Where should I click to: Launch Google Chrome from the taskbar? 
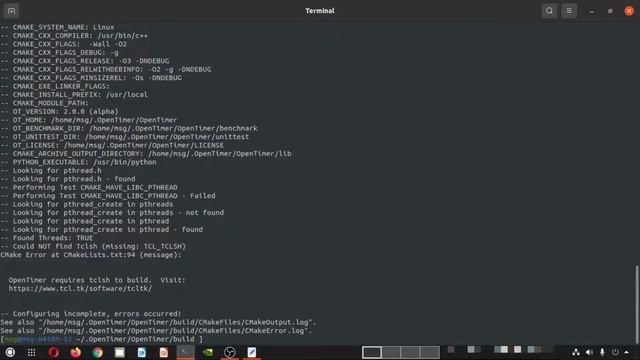(x=98, y=352)
